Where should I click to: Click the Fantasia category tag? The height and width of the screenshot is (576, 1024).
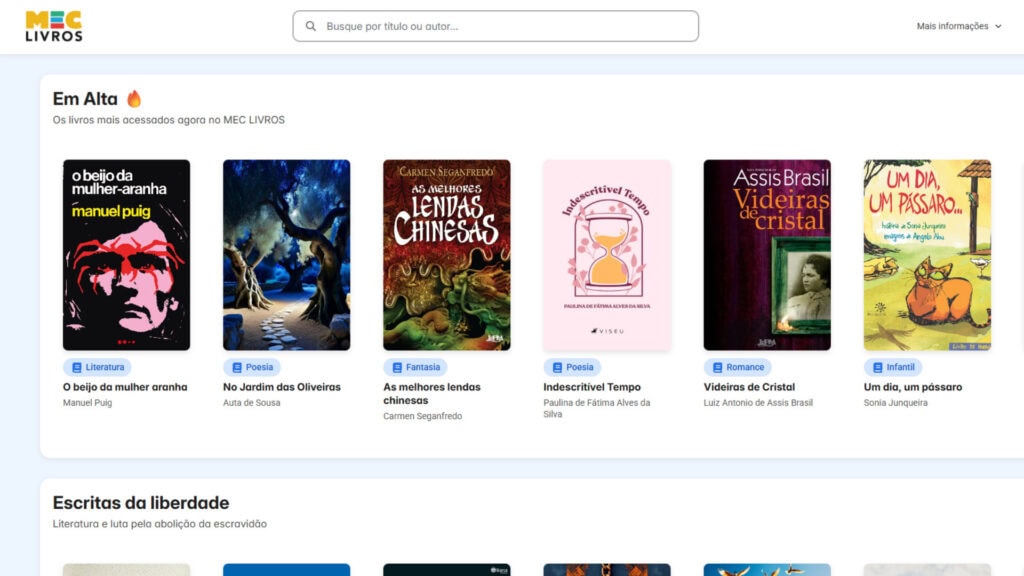point(415,367)
